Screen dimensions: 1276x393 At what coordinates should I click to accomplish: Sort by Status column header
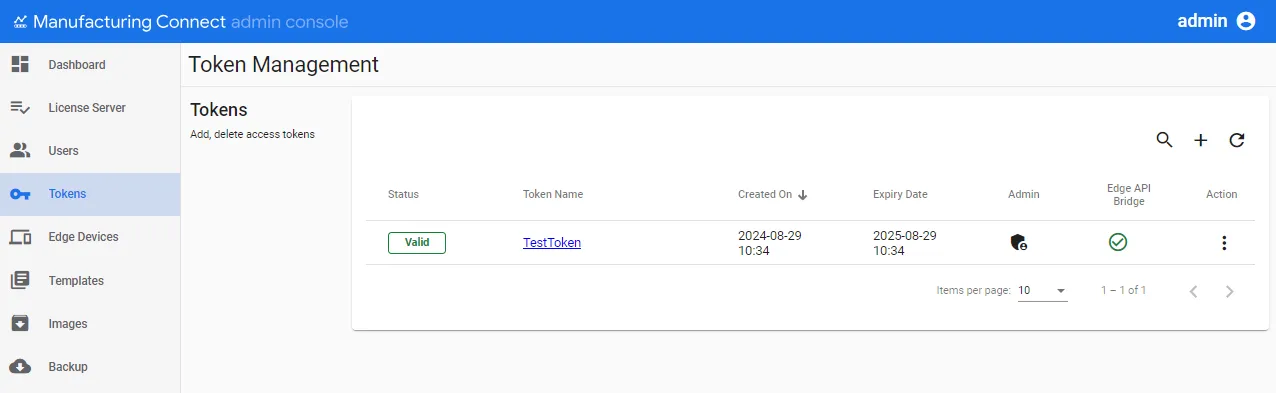pos(403,195)
